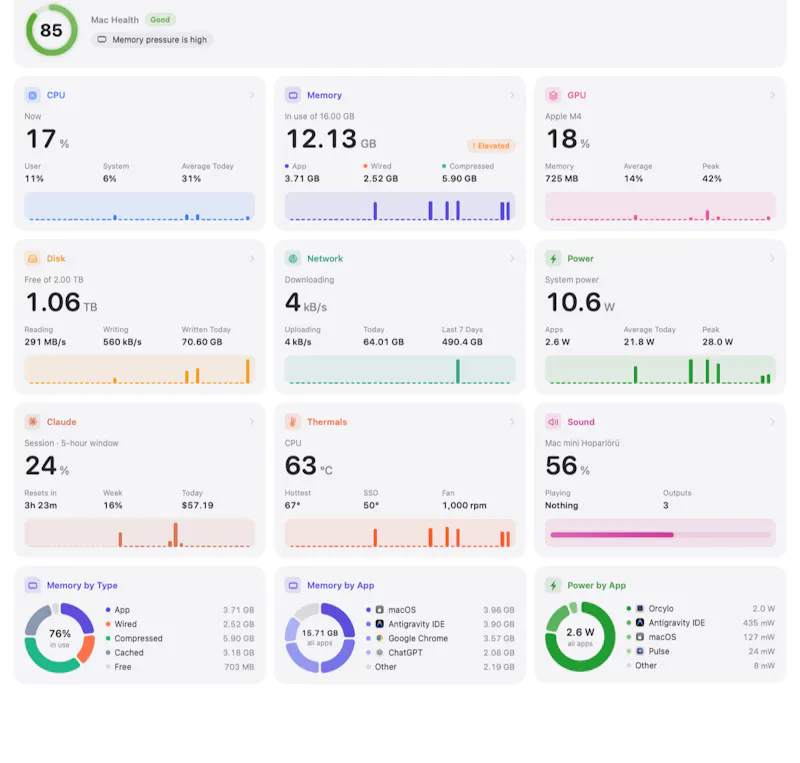
Task: Click the Other row in Power by App
Action: pos(701,666)
